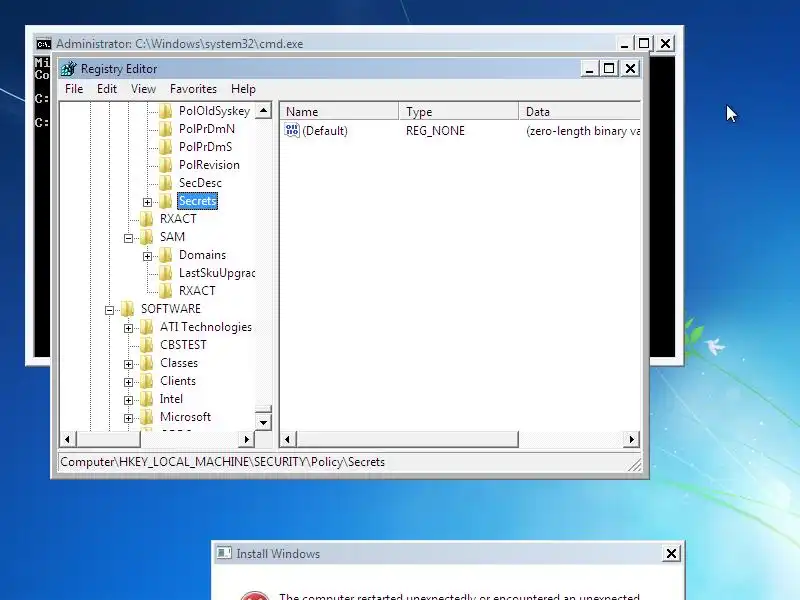
Task: Expand the Intel key
Action: [129, 400]
